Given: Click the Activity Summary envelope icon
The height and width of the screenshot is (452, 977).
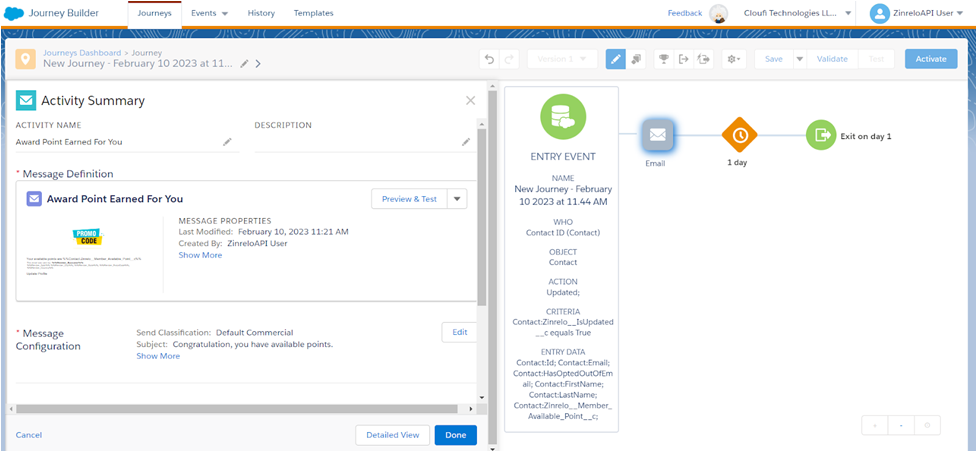Looking at the screenshot, I should tap(26, 100).
